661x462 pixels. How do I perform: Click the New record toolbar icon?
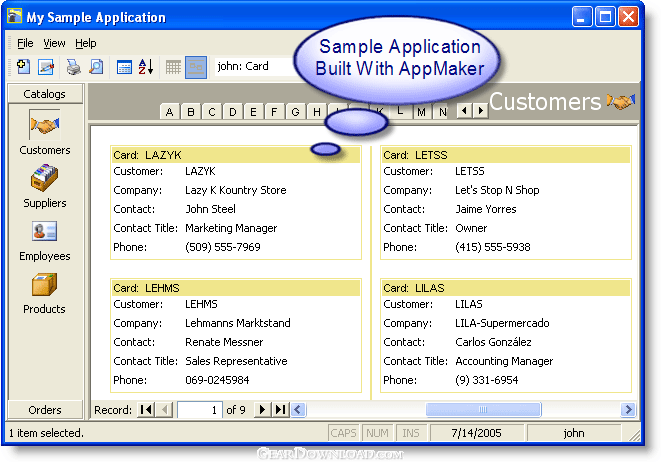point(24,67)
